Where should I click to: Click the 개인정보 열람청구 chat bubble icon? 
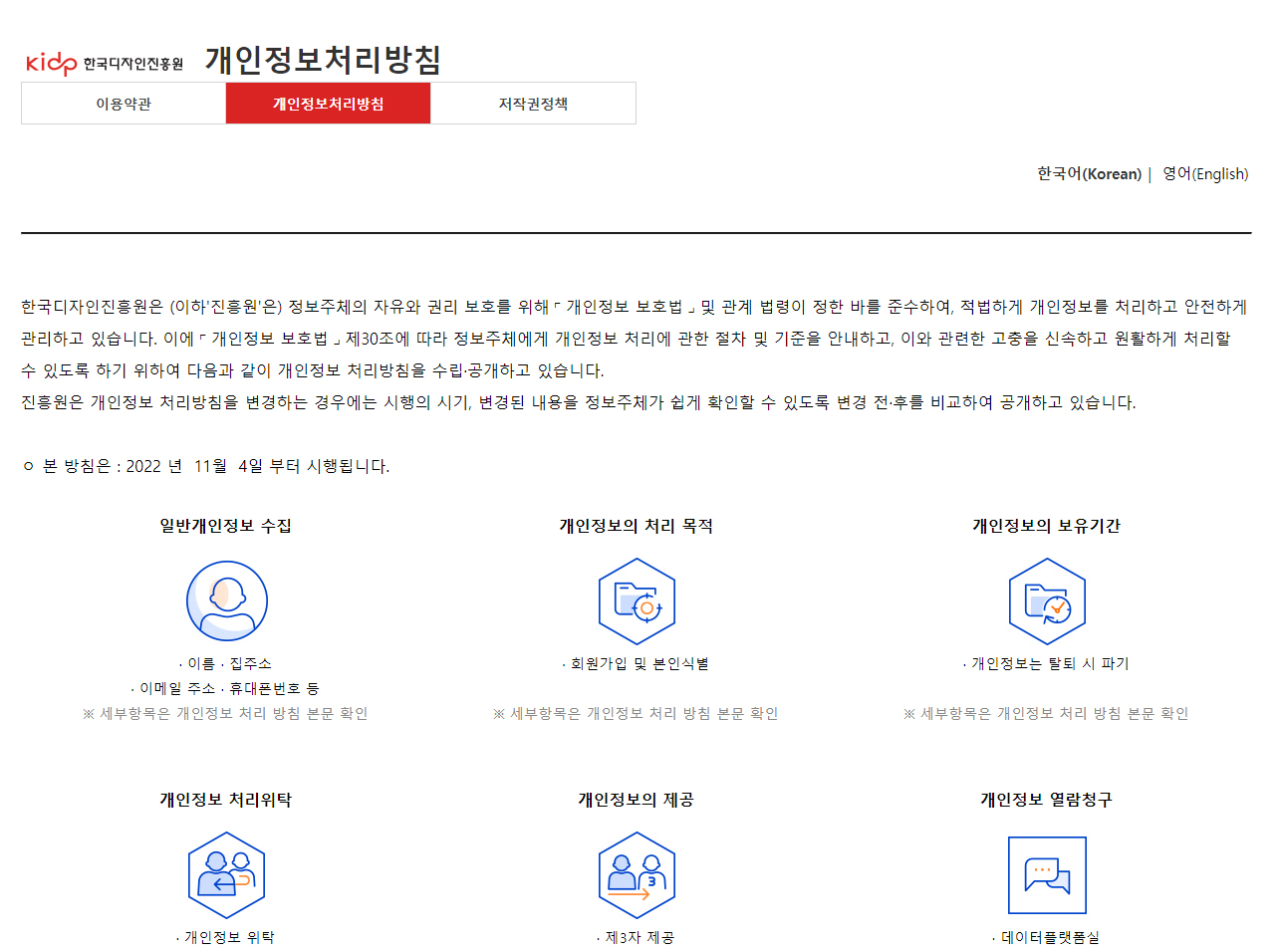[x=1047, y=875]
